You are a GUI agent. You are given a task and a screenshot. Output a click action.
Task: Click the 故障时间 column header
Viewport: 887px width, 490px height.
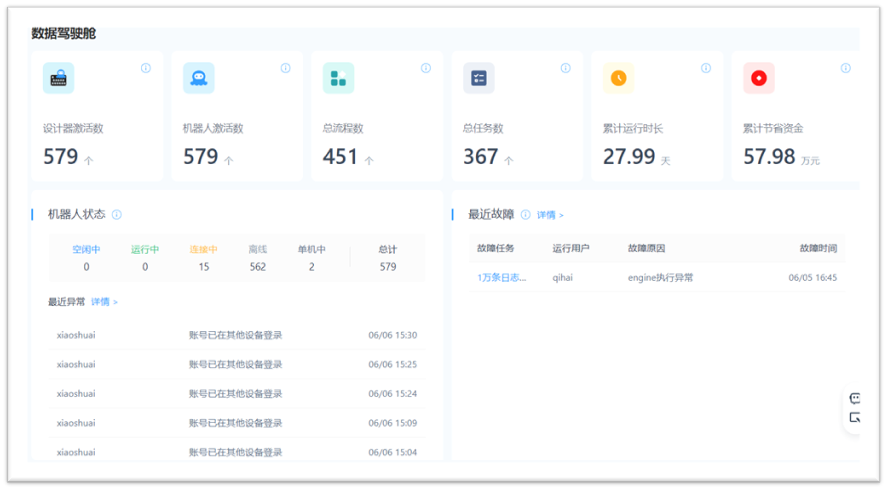tap(817, 248)
